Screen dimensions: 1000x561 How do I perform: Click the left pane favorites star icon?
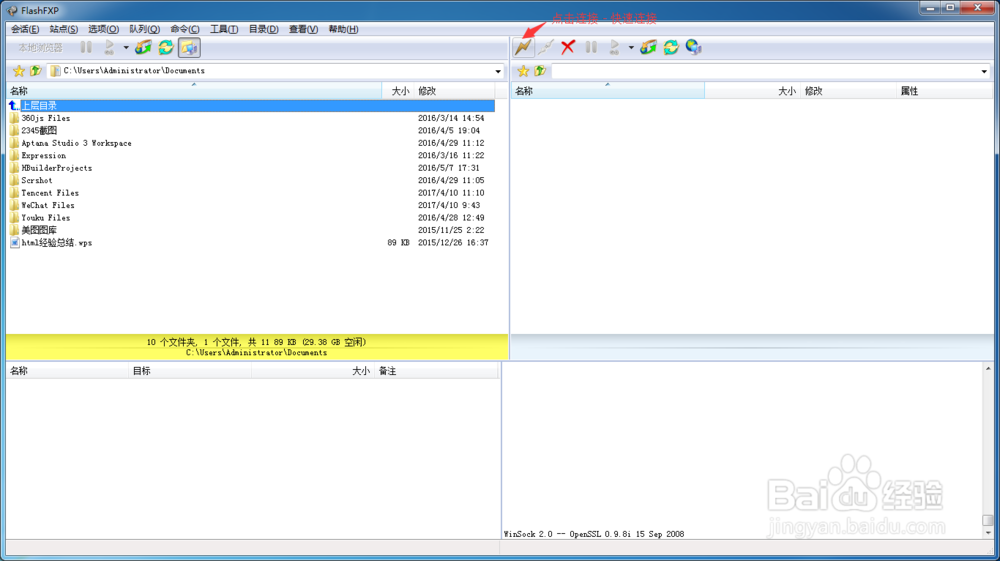pyautogui.click(x=18, y=71)
